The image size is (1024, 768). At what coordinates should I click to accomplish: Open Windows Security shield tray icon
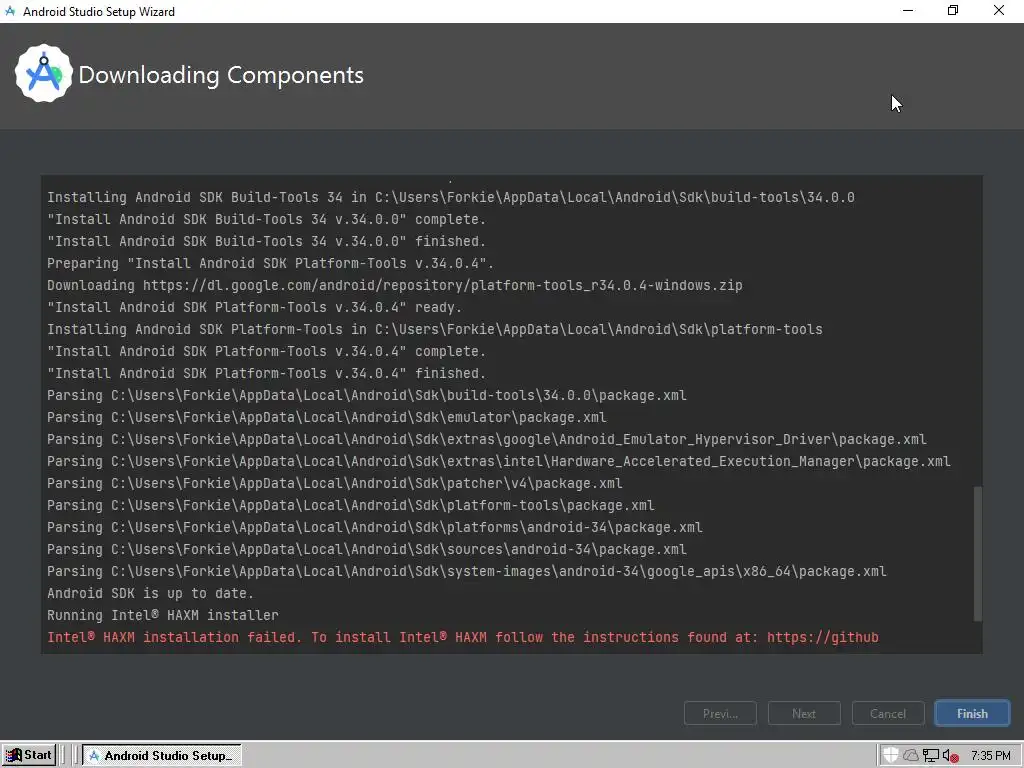pos(891,756)
